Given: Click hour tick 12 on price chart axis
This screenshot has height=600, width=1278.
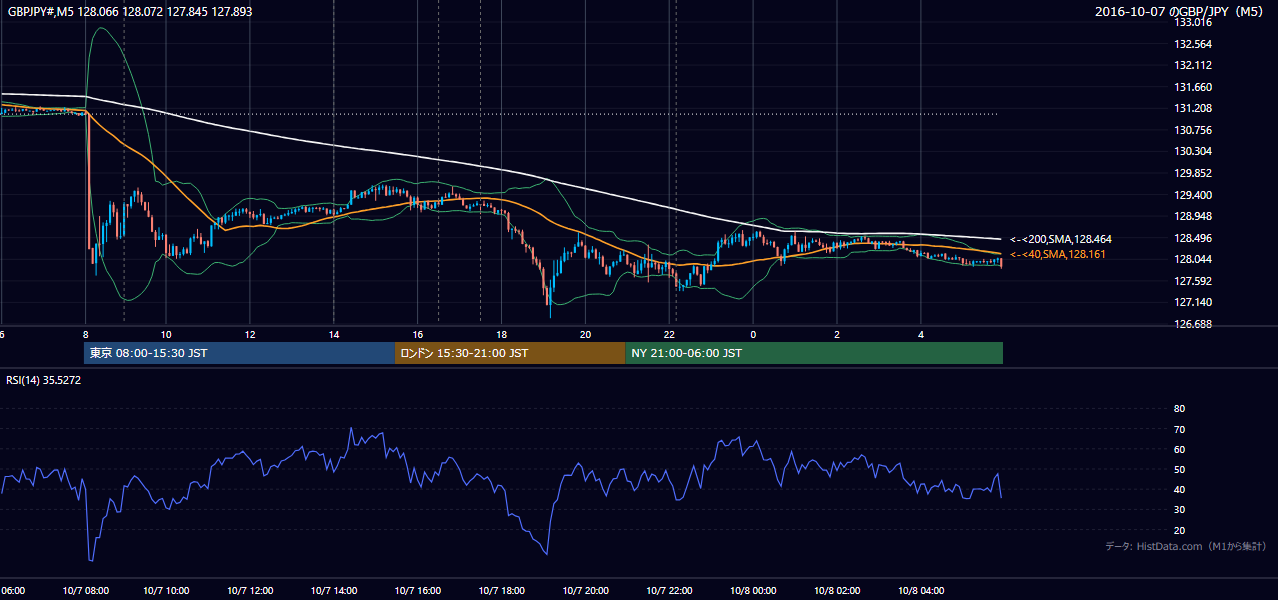Looking at the screenshot, I should [250, 334].
